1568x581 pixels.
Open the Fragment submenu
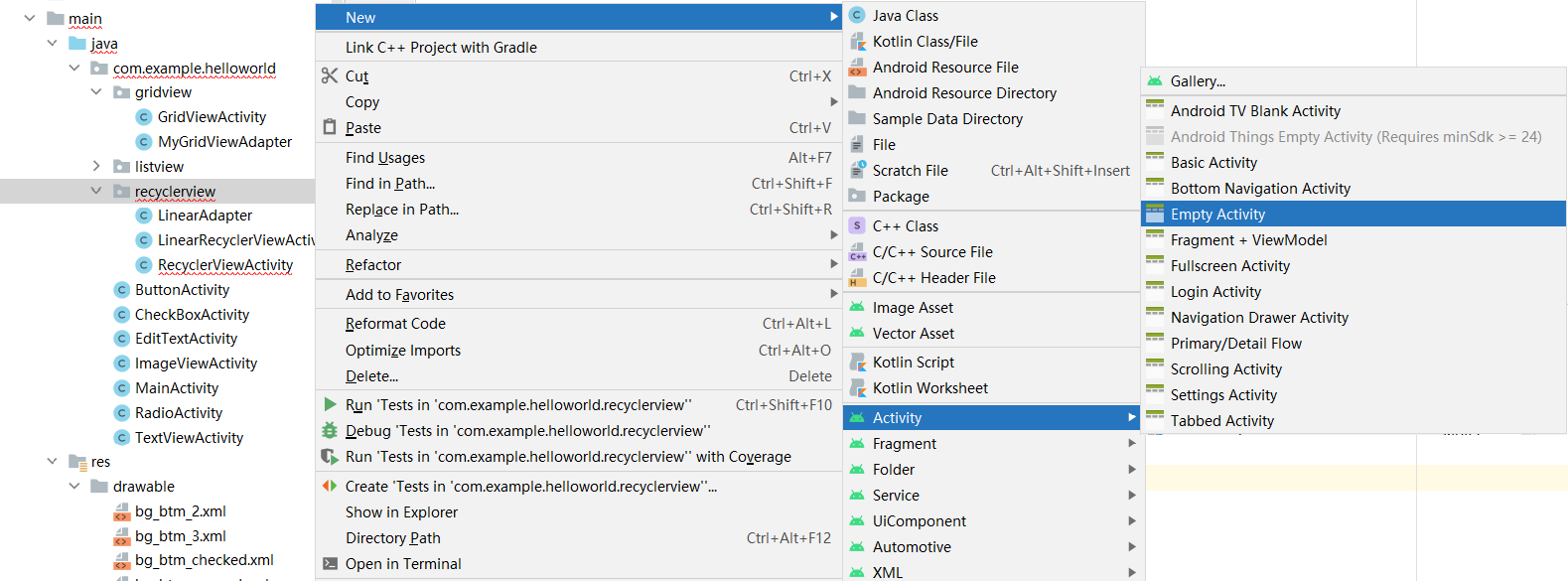click(x=904, y=443)
